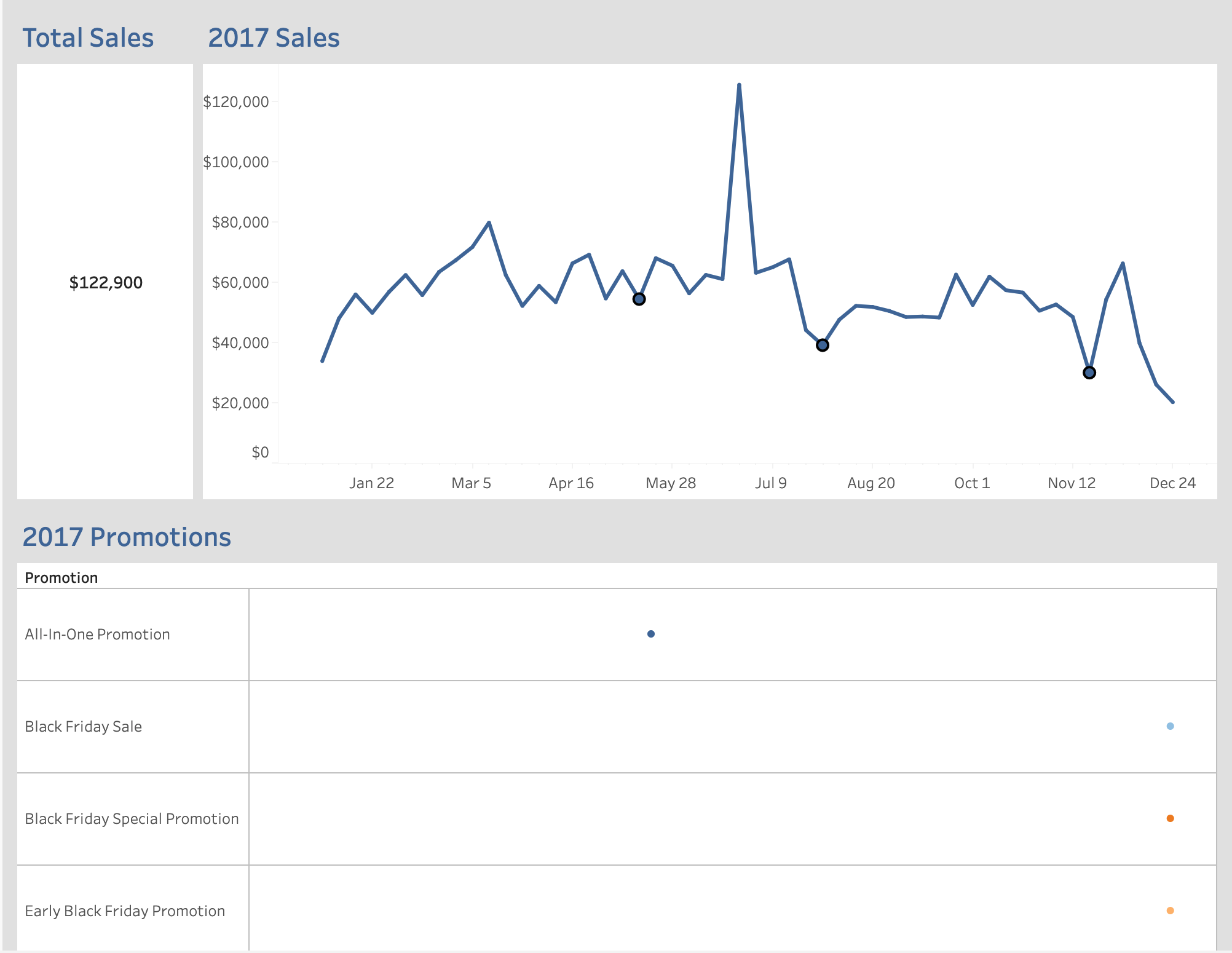Select the light blue Black Friday Sale dot
This screenshot has height=953, width=1232.
coord(1170,726)
